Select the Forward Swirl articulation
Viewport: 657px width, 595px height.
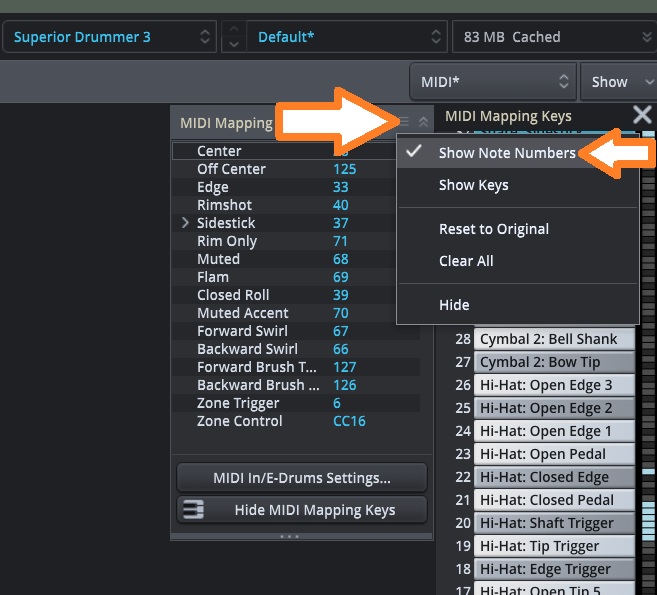click(296, 331)
